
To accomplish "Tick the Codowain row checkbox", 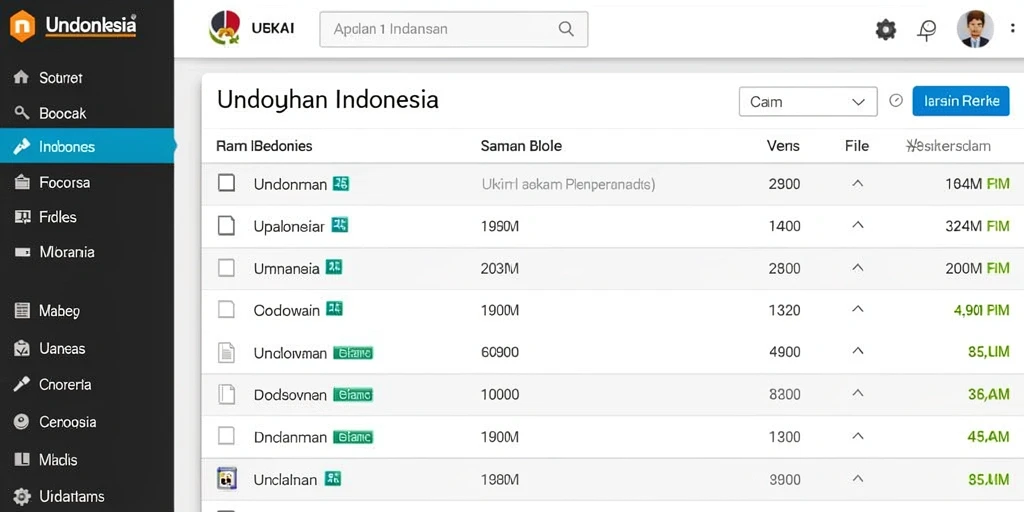I will point(226,309).
